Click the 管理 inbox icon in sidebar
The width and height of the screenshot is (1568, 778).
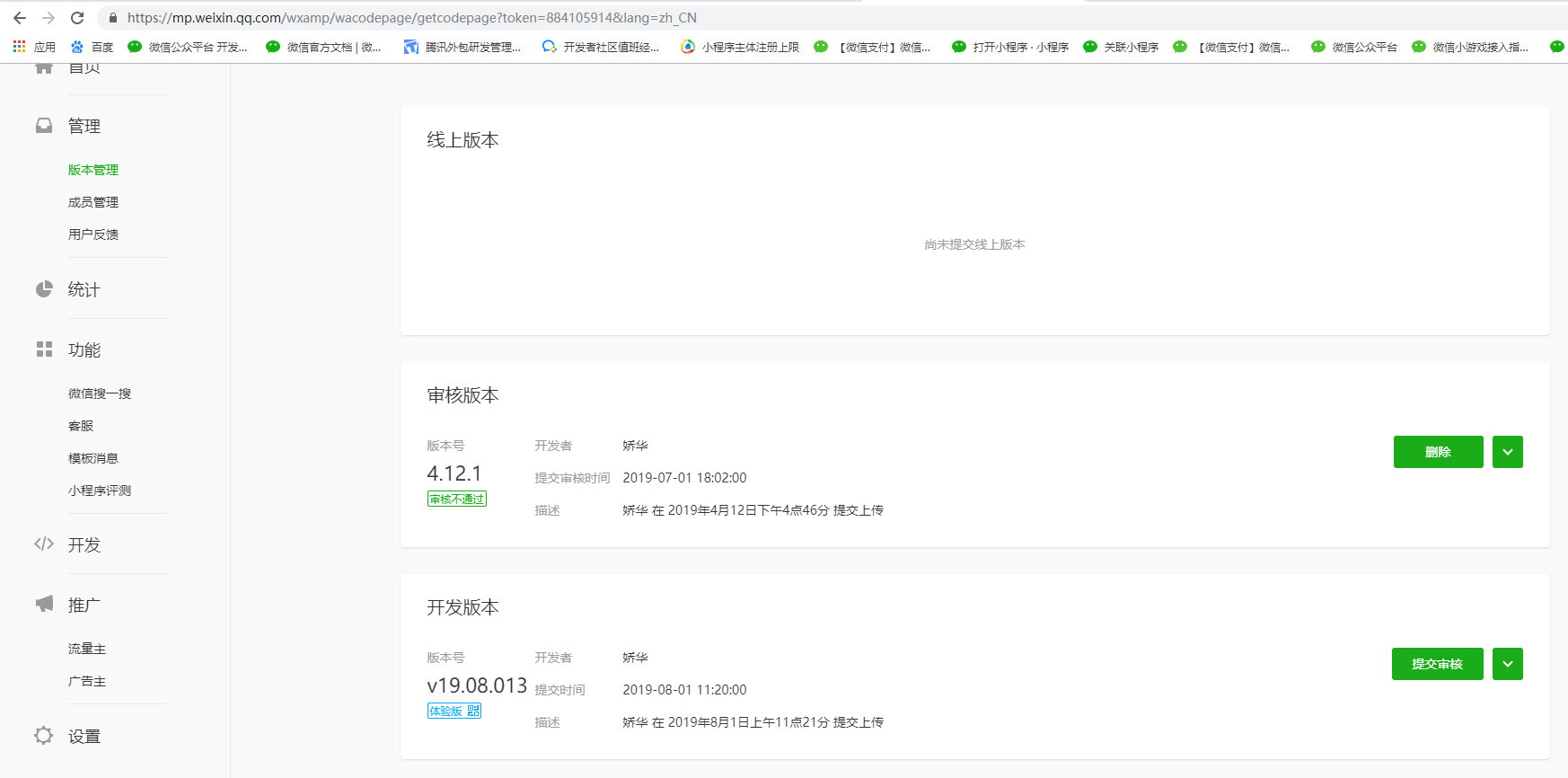[44, 126]
